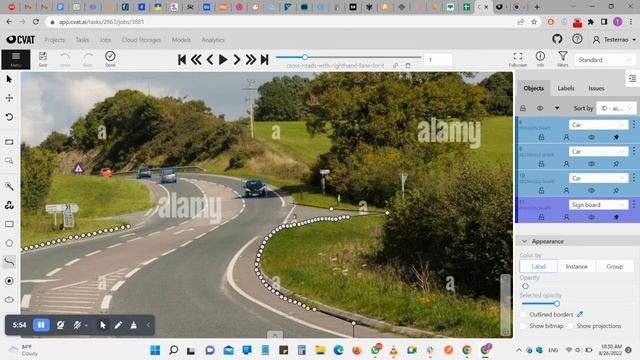Enter Fullscreen mode
Image resolution: width=640 pixels, height=360 pixels.
click(518, 59)
